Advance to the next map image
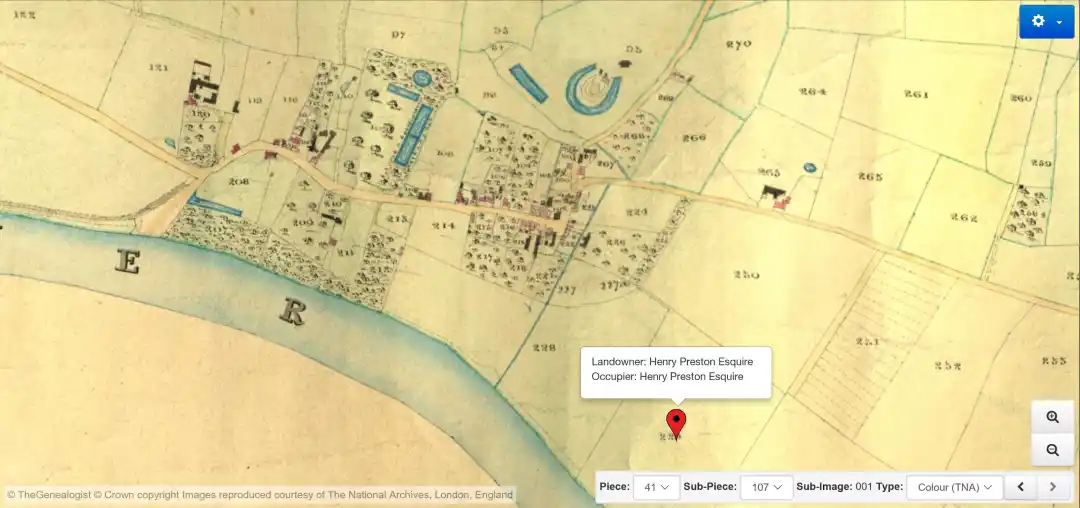The width and height of the screenshot is (1080, 508). tap(1053, 487)
